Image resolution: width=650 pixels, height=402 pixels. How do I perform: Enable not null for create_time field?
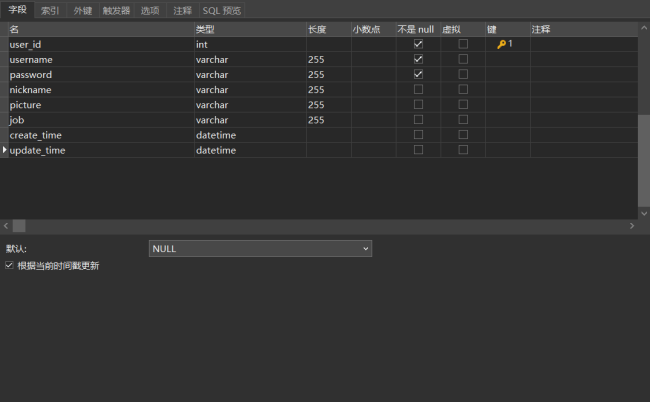pyautogui.click(x=418, y=135)
